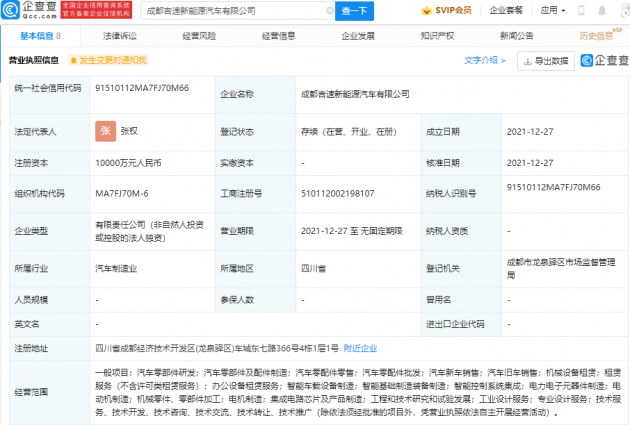Click the 英文名 label cell
This screenshot has width=630, height=425.
[50, 324]
